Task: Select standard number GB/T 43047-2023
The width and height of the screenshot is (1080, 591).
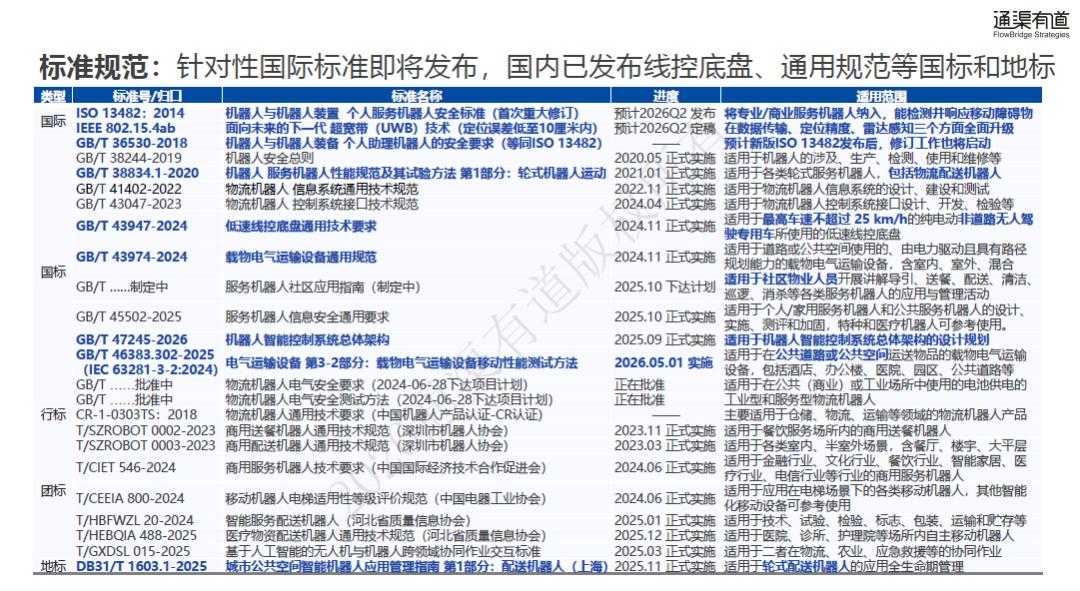Action: tap(129, 204)
